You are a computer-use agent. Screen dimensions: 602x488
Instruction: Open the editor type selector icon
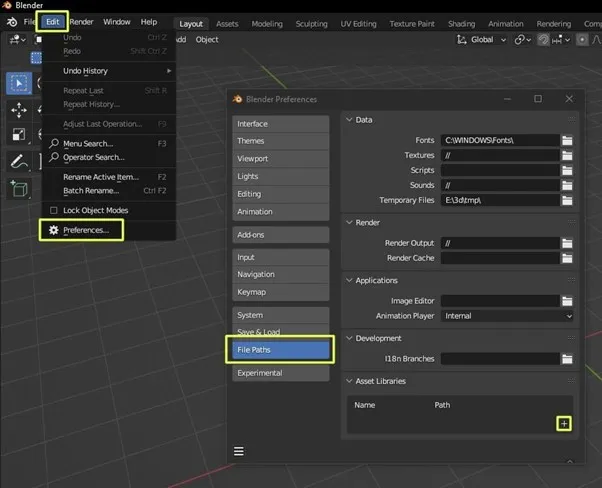18,40
